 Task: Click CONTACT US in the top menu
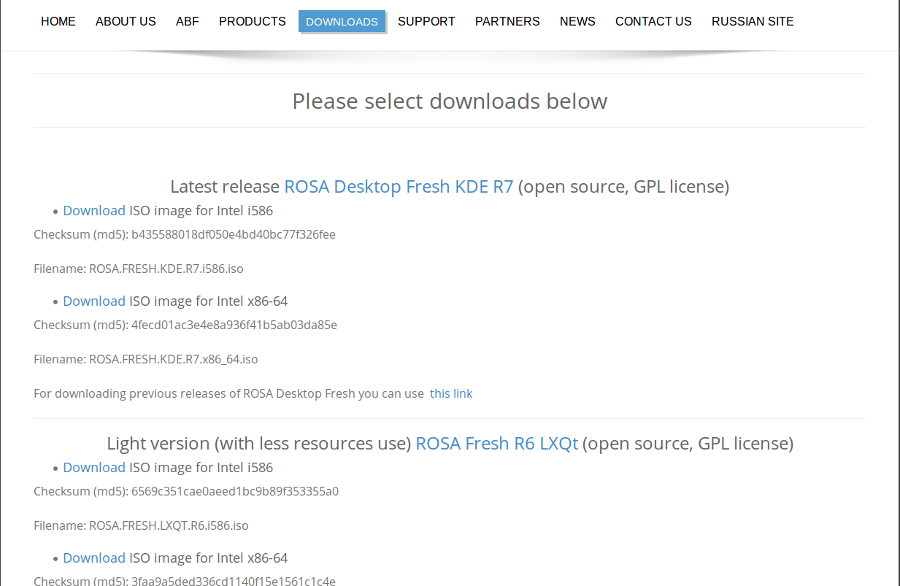(x=653, y=21)
